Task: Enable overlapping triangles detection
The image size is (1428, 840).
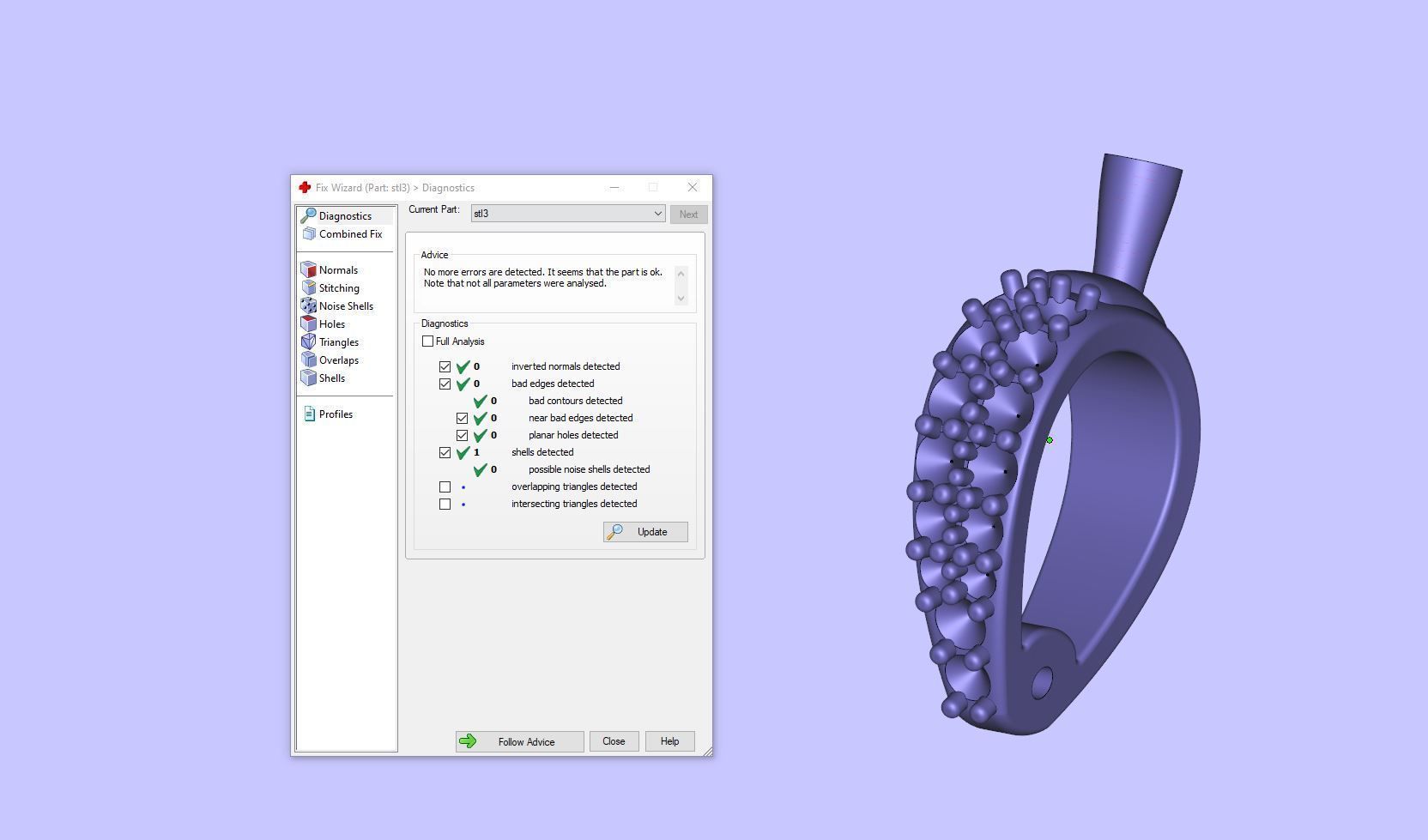Action: point(445,486)
